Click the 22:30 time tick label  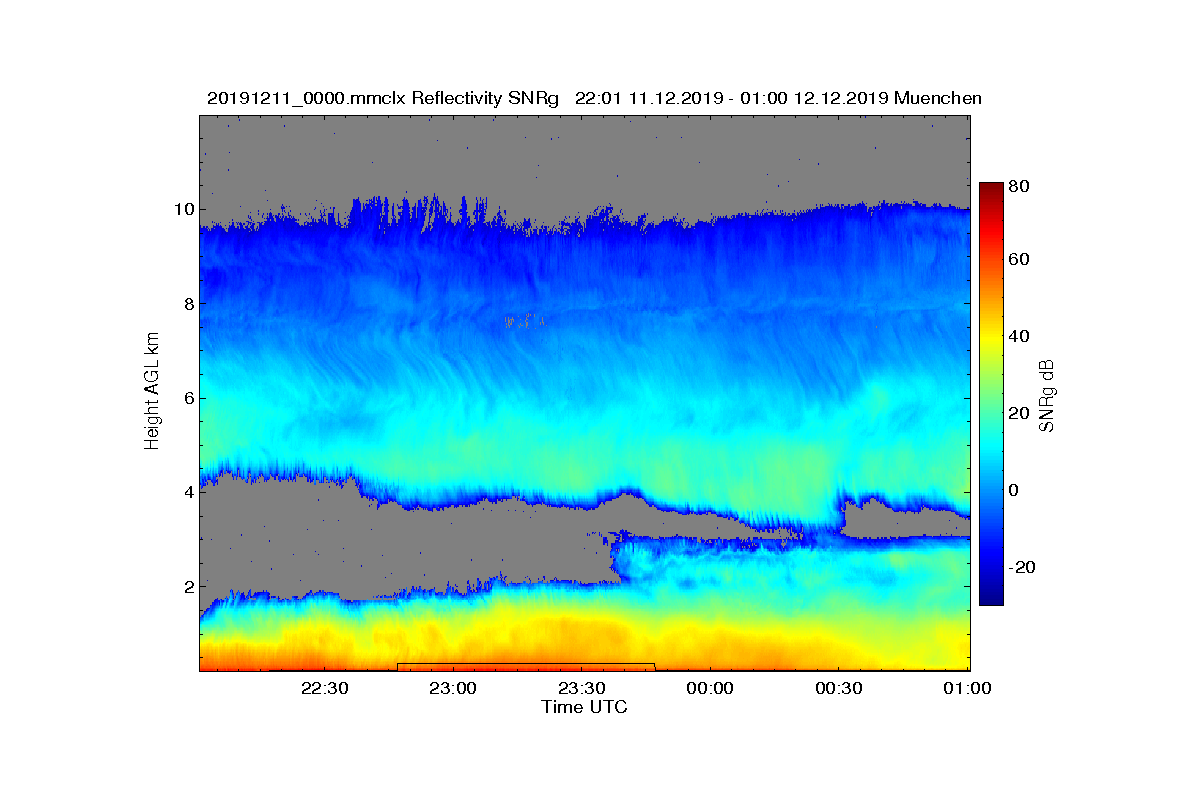tap(324, 689)
